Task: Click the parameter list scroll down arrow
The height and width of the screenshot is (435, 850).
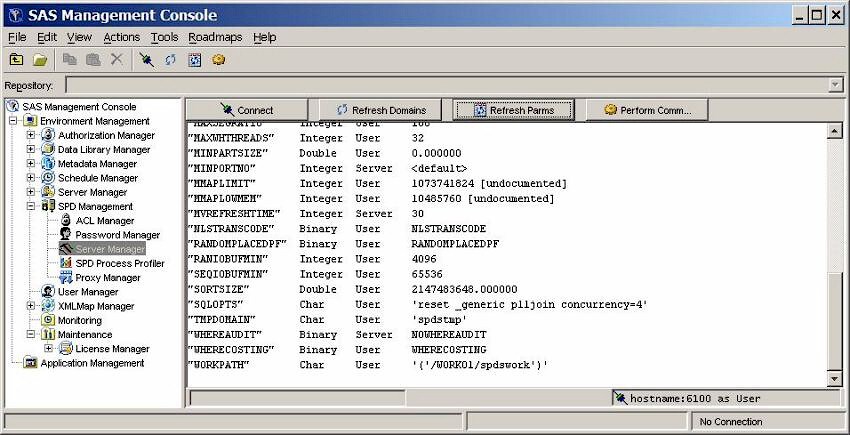Action: point(835,379)
